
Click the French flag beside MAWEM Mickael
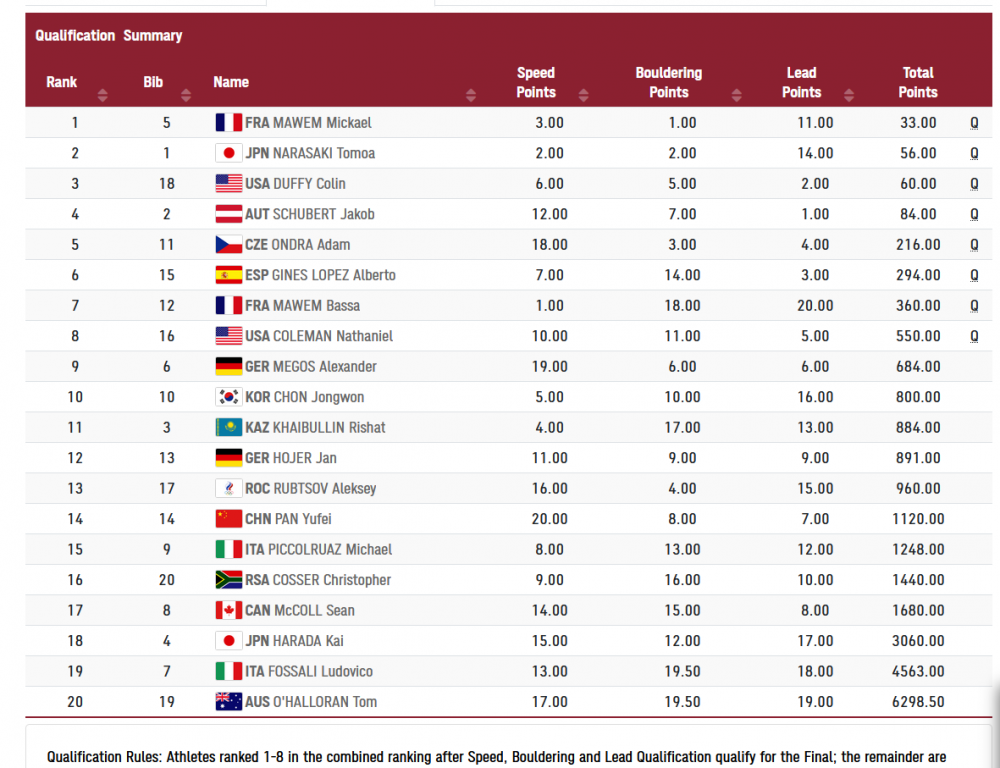(x=228, y=123)
